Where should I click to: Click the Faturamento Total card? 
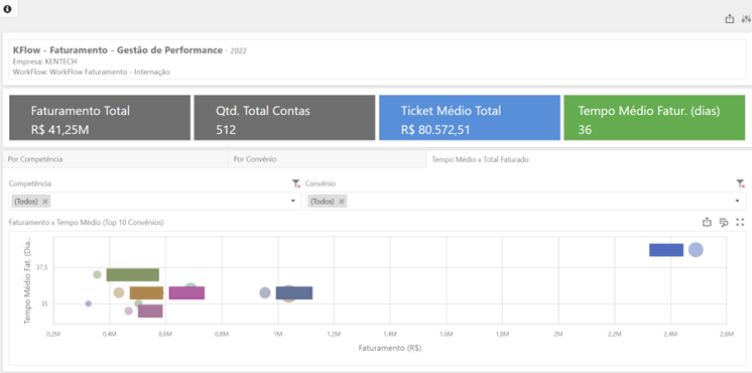(x=100, y=118)
